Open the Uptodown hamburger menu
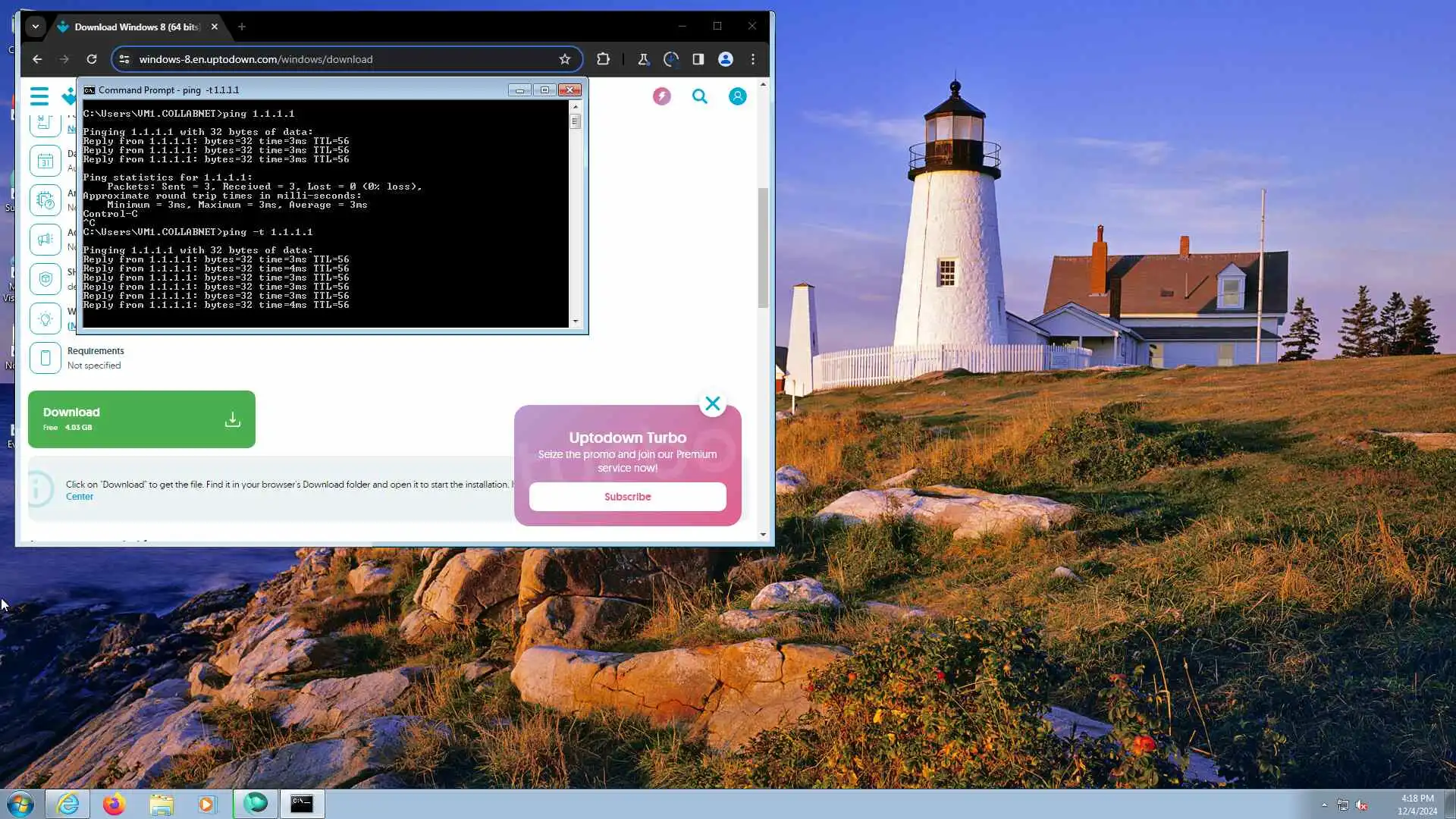 (x=39, y=96)
